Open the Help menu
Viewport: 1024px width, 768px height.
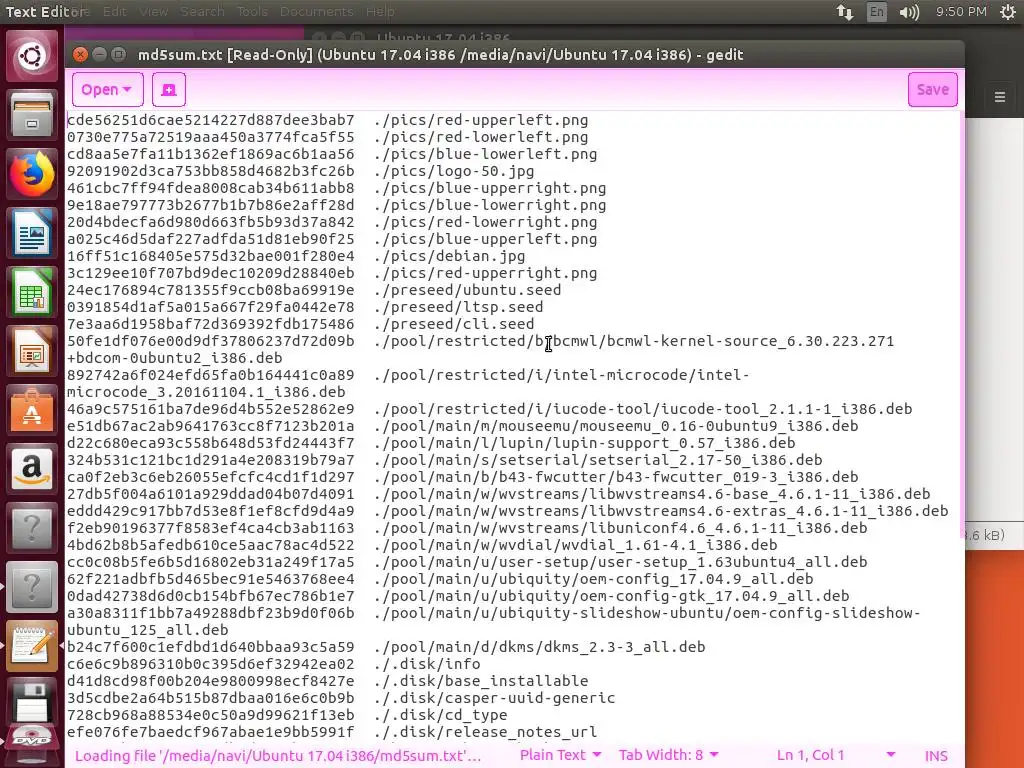pyautogui.click(x=380, y=12)
